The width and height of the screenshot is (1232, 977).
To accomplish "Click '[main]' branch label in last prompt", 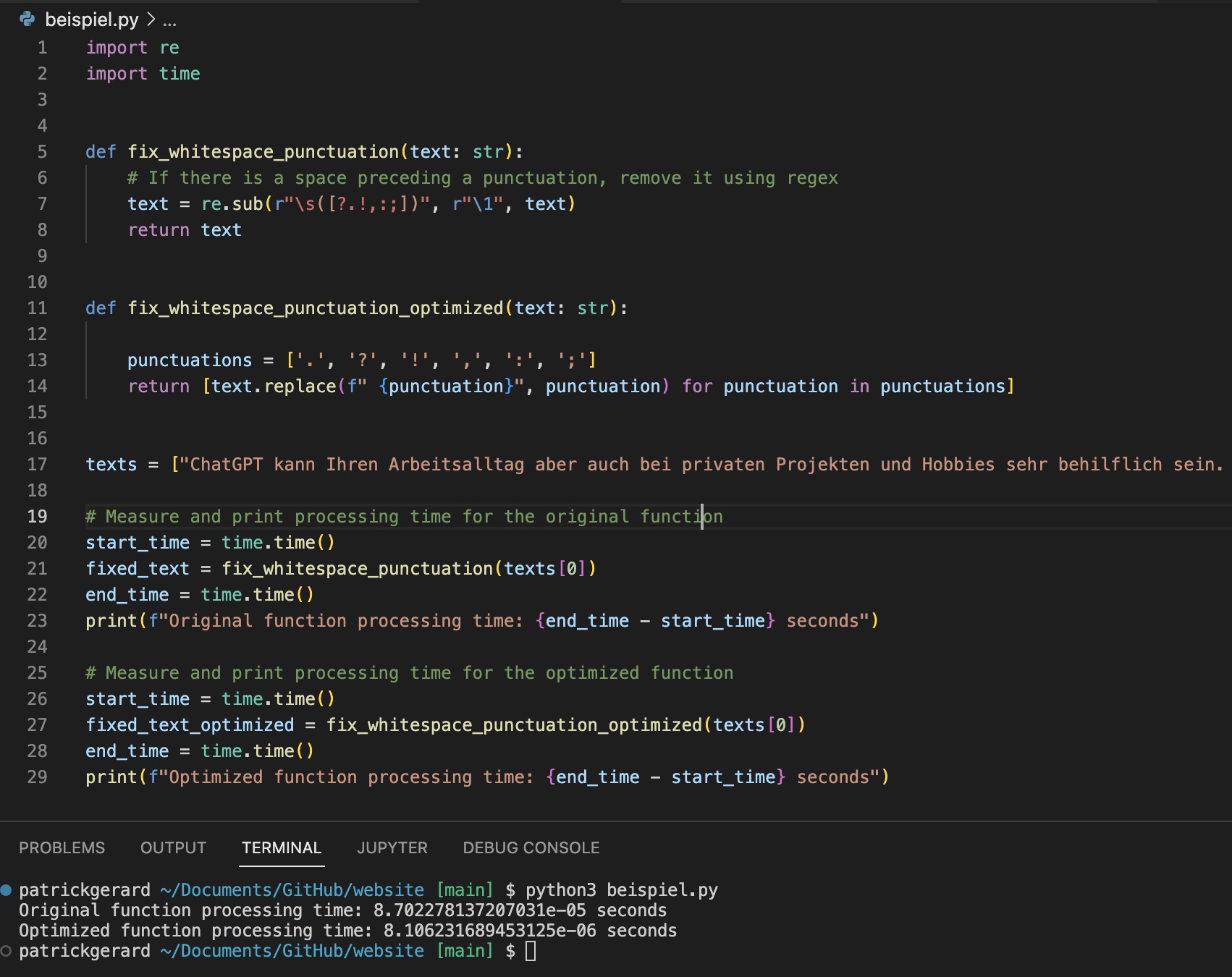I will point(465,951).
